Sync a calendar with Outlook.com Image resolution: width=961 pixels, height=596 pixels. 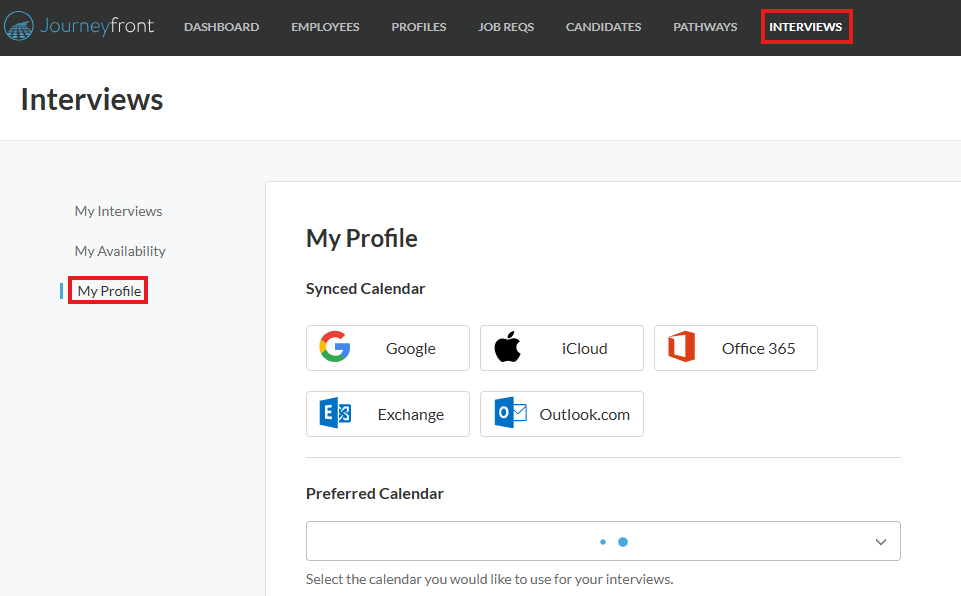tap(561, 414)
